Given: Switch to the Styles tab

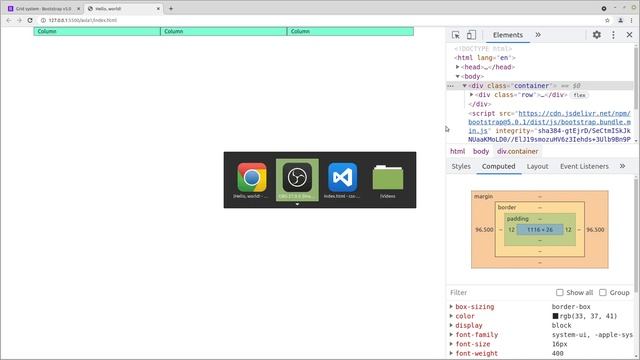Looking at the screenshot, I should [461, 166].
